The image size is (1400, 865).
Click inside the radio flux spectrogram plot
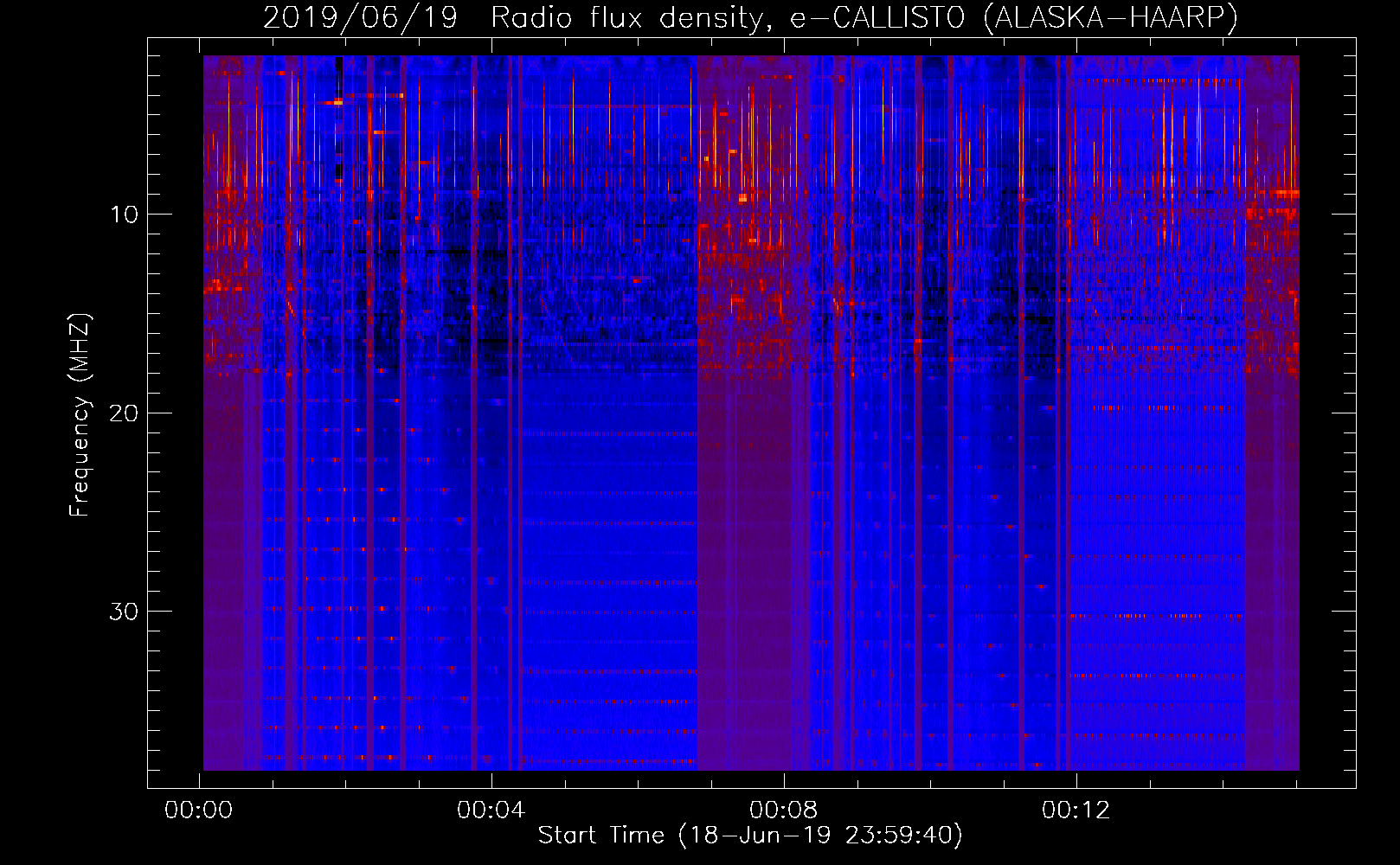[x=751, y=413]
